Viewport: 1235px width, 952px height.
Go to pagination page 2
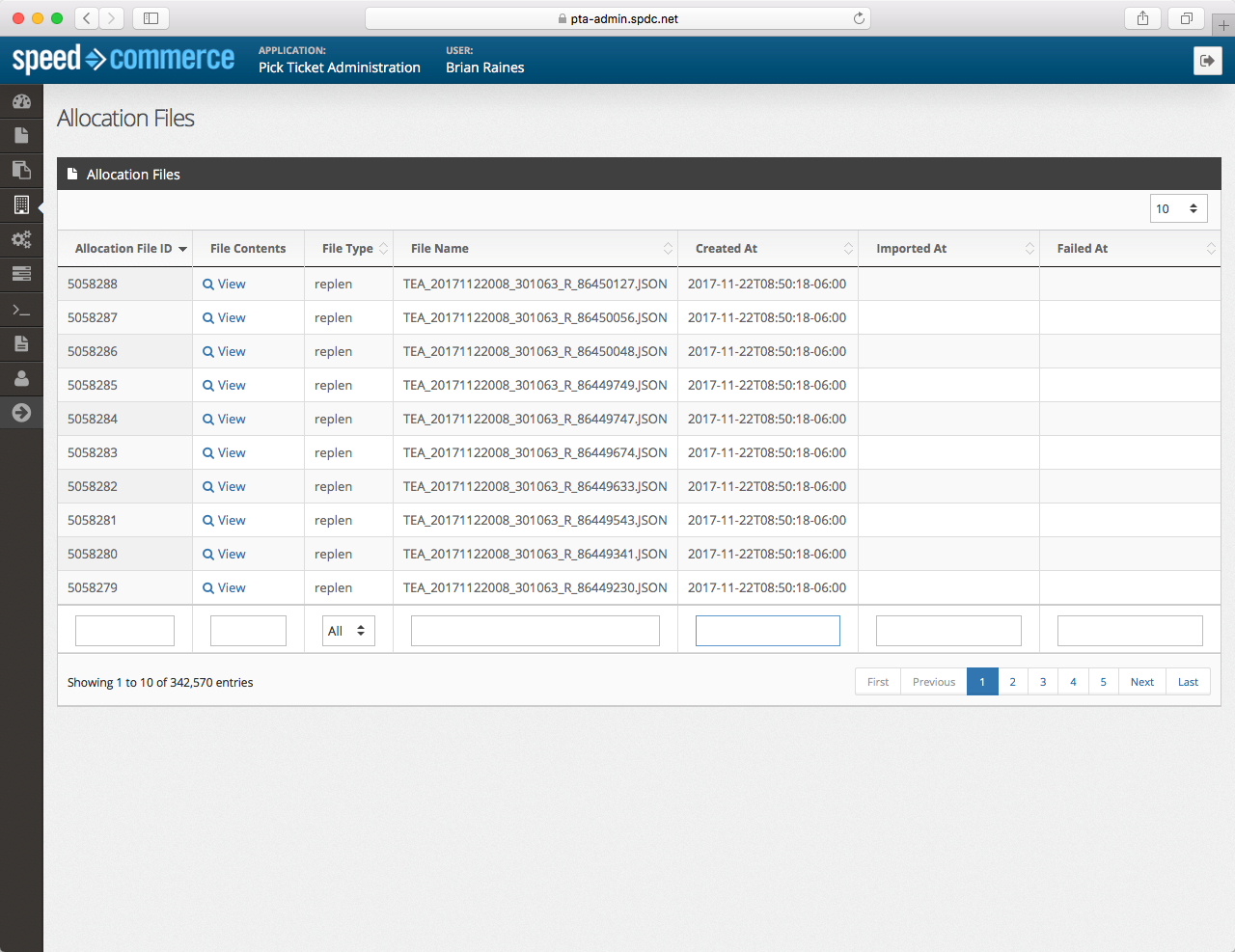tap(1012, 682)
